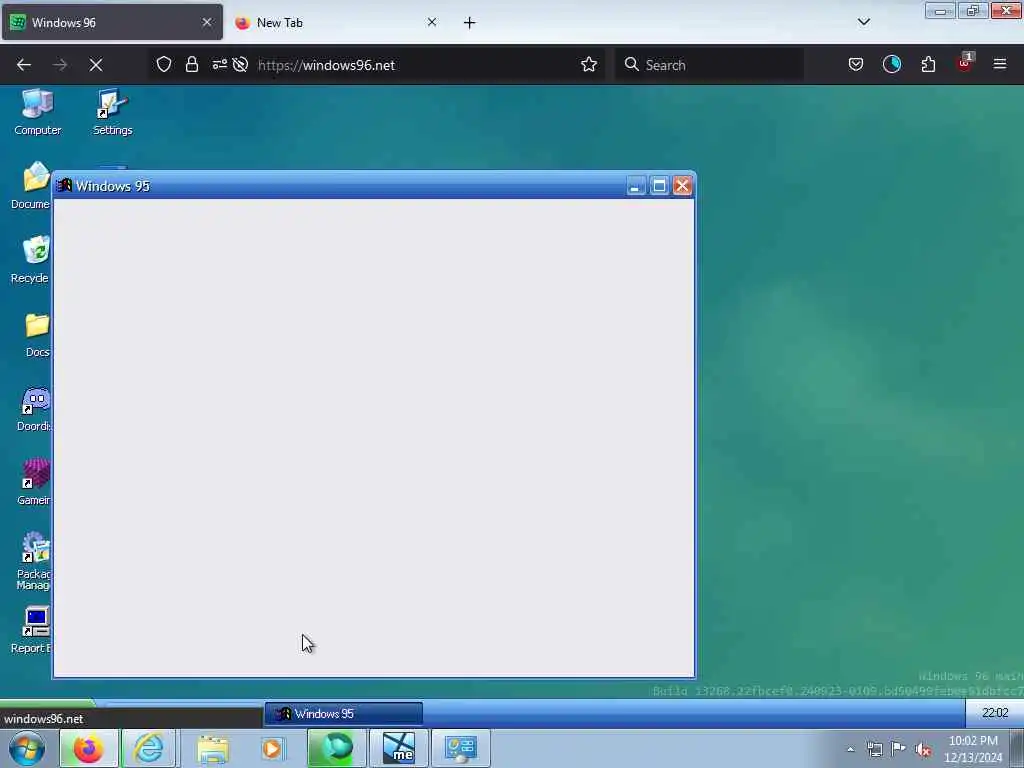Image resolution: width=1024 pixels, height=768 pixels.
Task: Click the 10:02 PM system clock
Action: point(973,749)
